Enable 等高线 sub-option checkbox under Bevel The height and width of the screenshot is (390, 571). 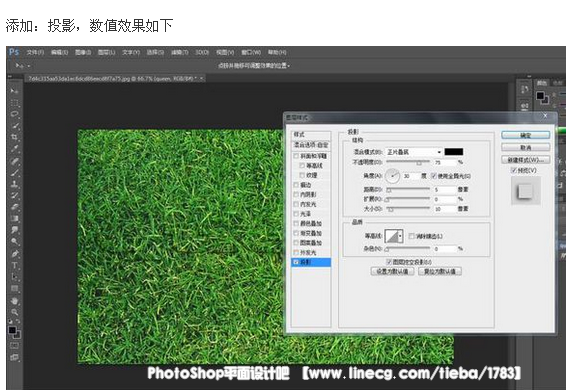pos(302,166)
